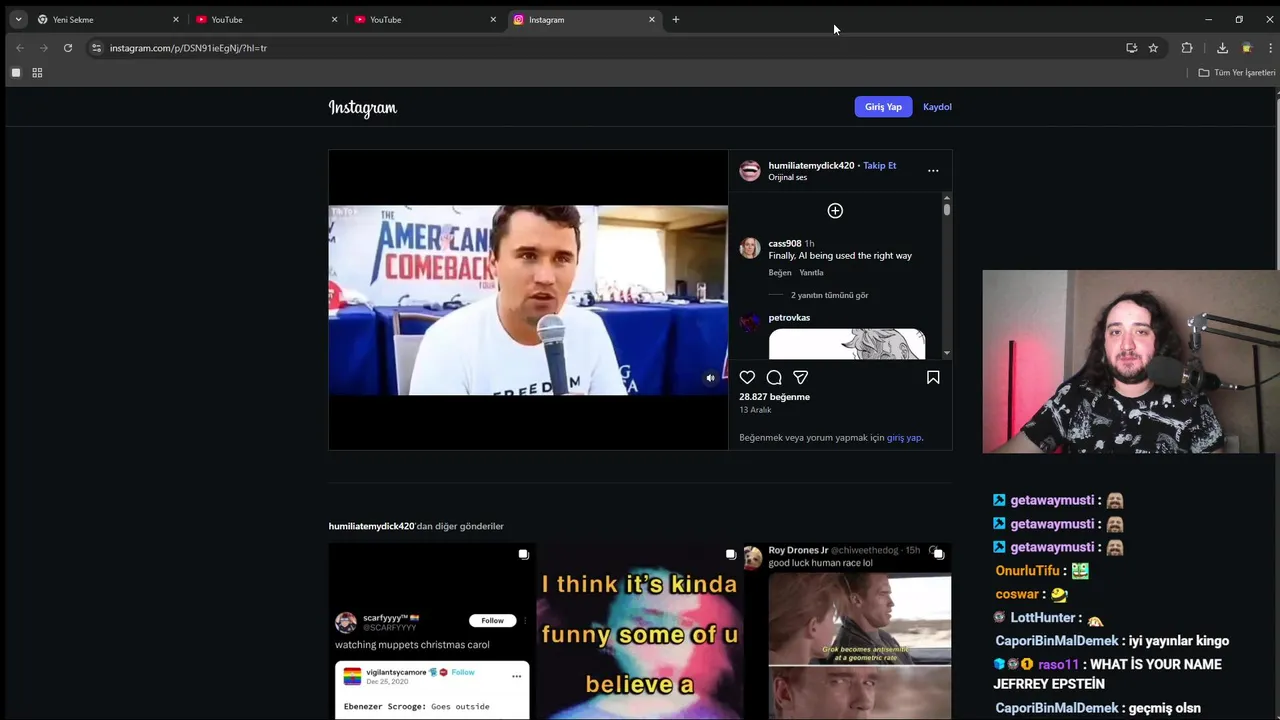Go back in browser history
Viewport: 1280px width, 720px height.
pyautogui.click(x=20, y=48)
